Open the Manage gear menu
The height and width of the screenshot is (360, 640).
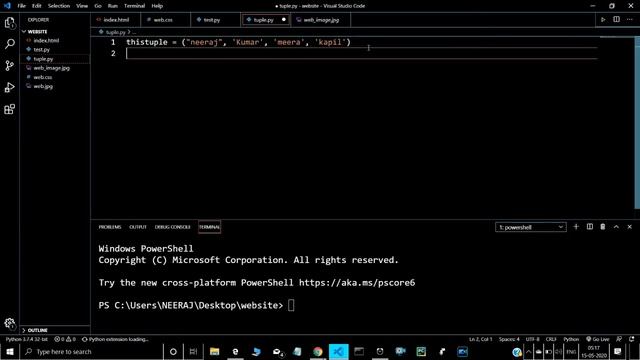tap(10, 324)
